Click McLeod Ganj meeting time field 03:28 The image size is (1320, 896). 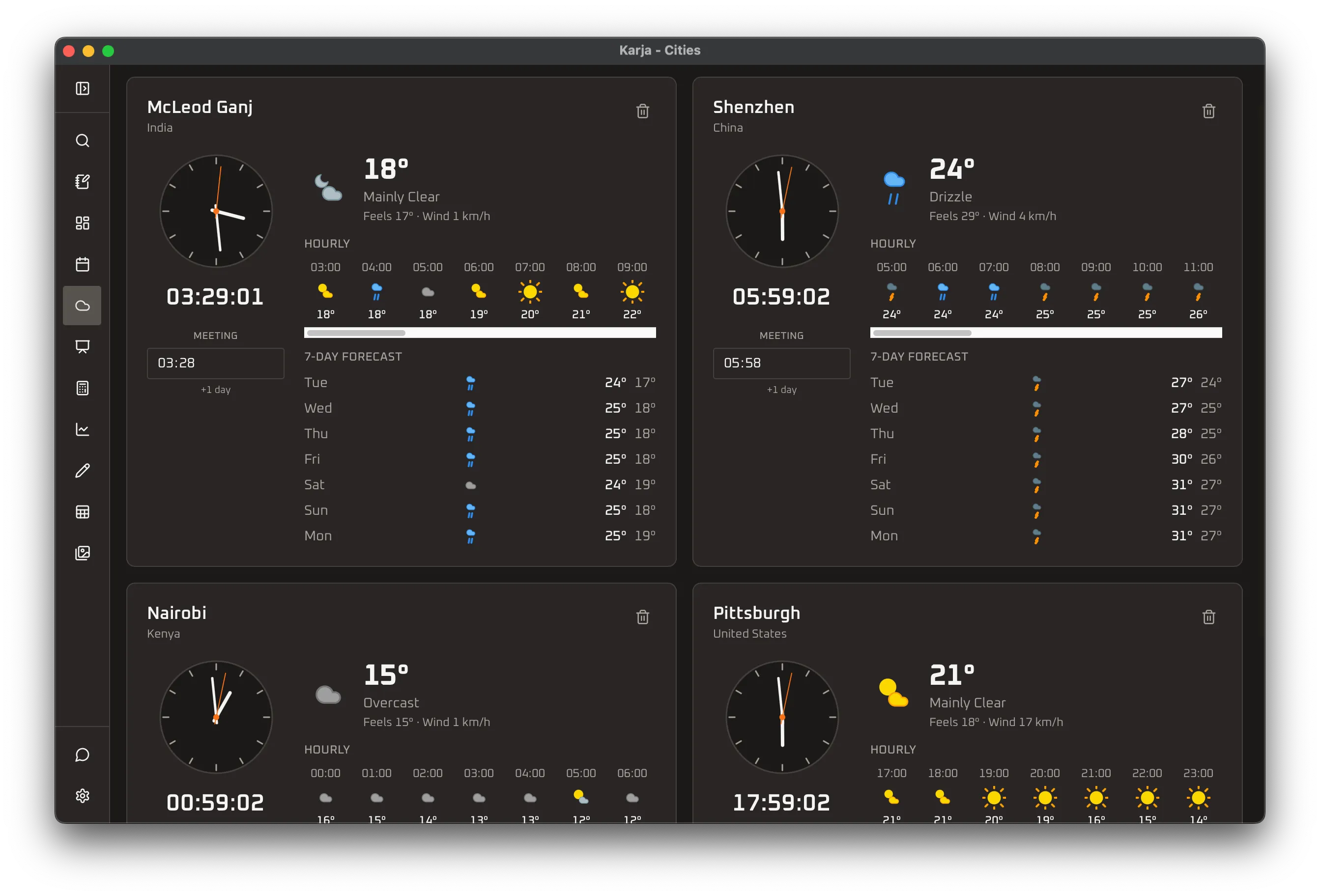coord(215,363)
